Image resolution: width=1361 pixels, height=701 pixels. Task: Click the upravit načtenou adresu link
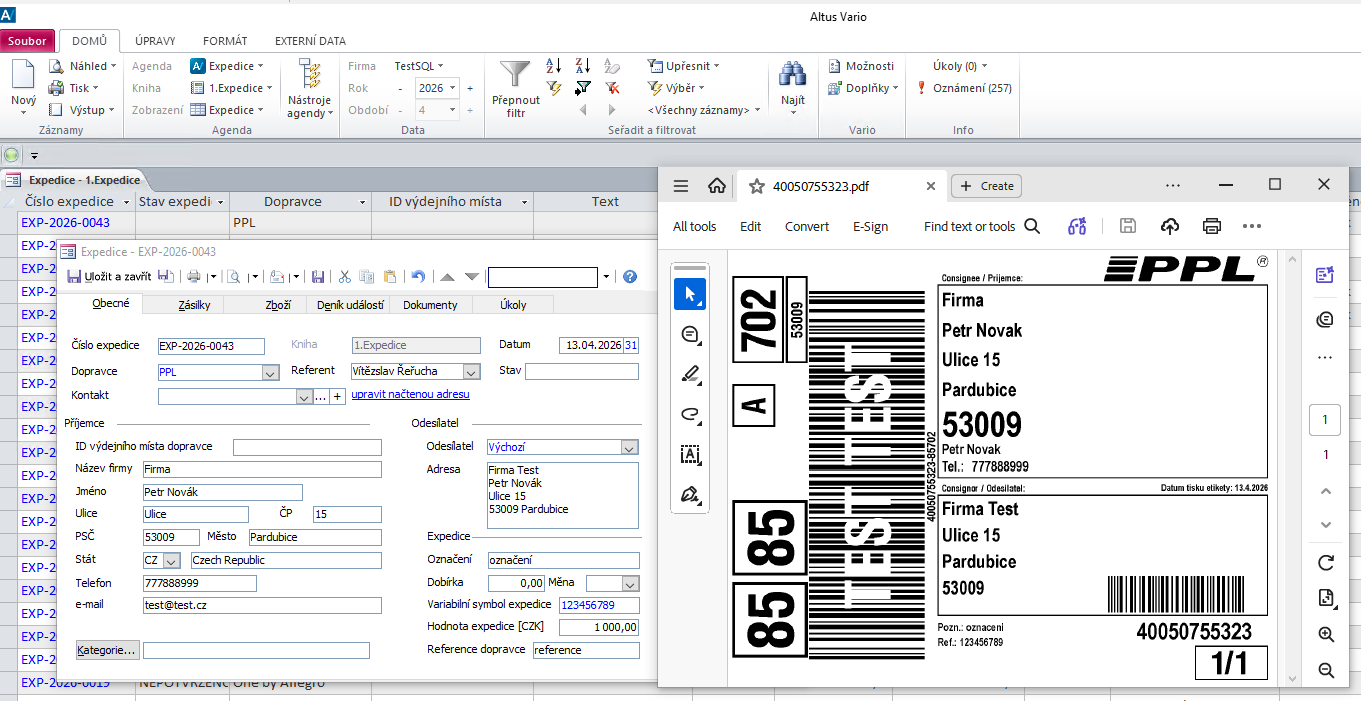[x=410, y=395]
